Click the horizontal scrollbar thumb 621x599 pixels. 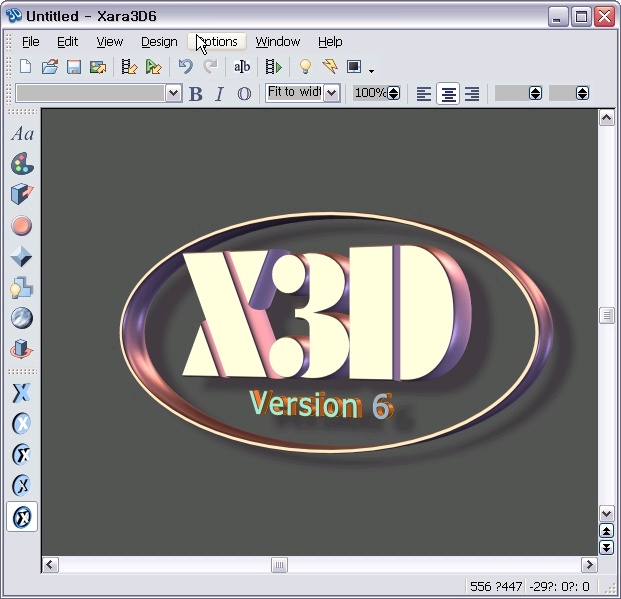tap(279, 565)
